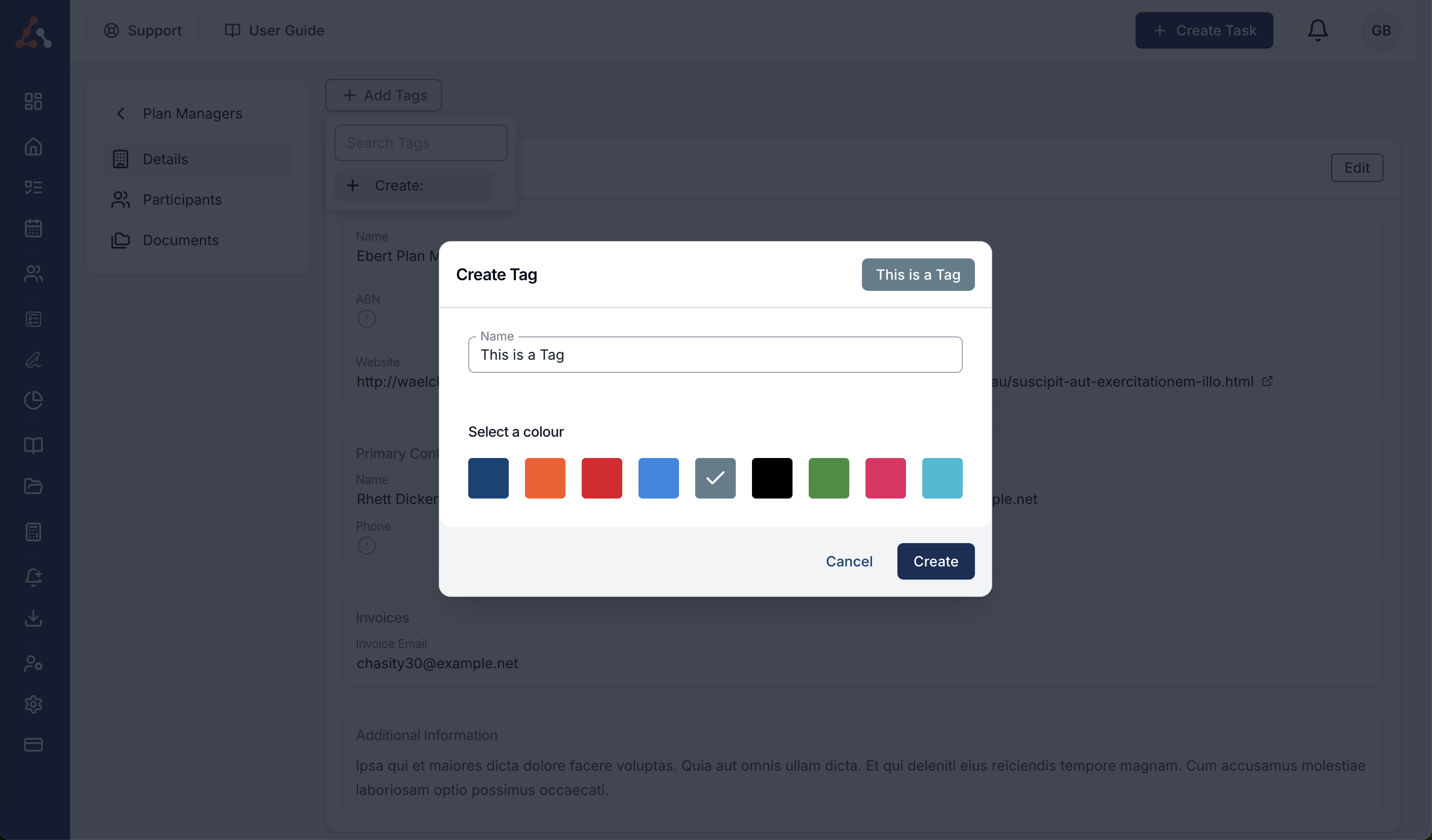This screenshot has width=1432, height=840.
Task: Choose the orange colour swatch
Action: point(545,478)
